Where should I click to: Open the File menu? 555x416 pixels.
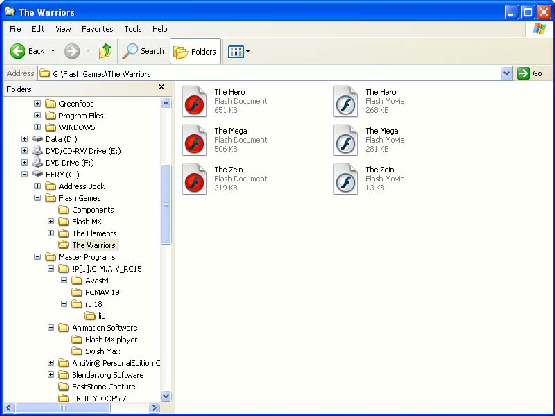tap(15, 29)
